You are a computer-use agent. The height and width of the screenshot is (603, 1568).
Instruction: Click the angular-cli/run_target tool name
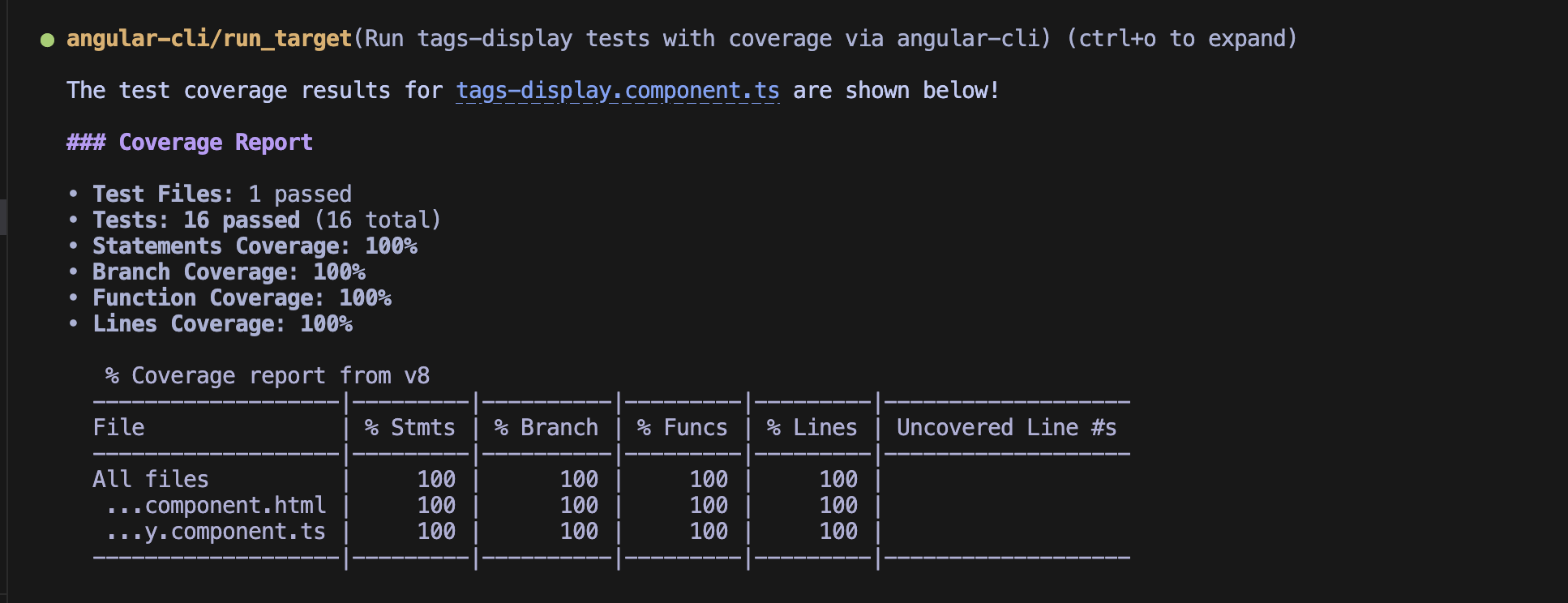click(209, 39)
